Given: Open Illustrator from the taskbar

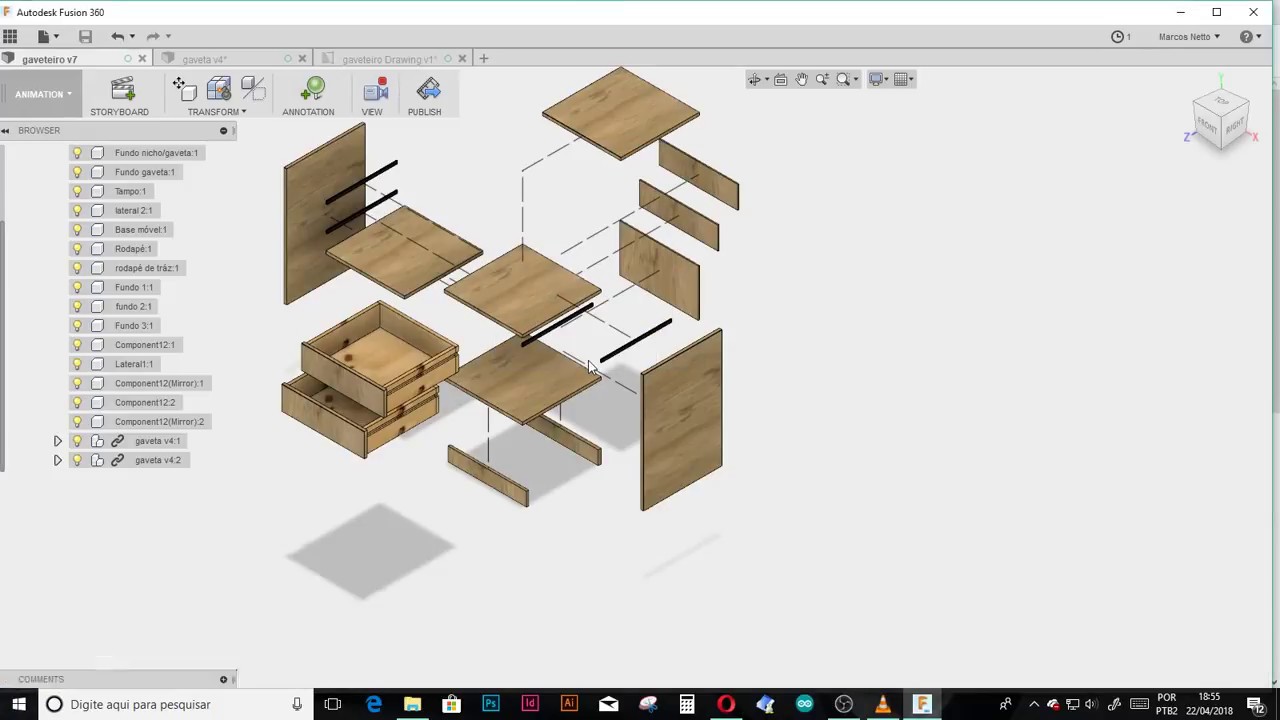Looking at the screenshot, I should coord(569,704).
